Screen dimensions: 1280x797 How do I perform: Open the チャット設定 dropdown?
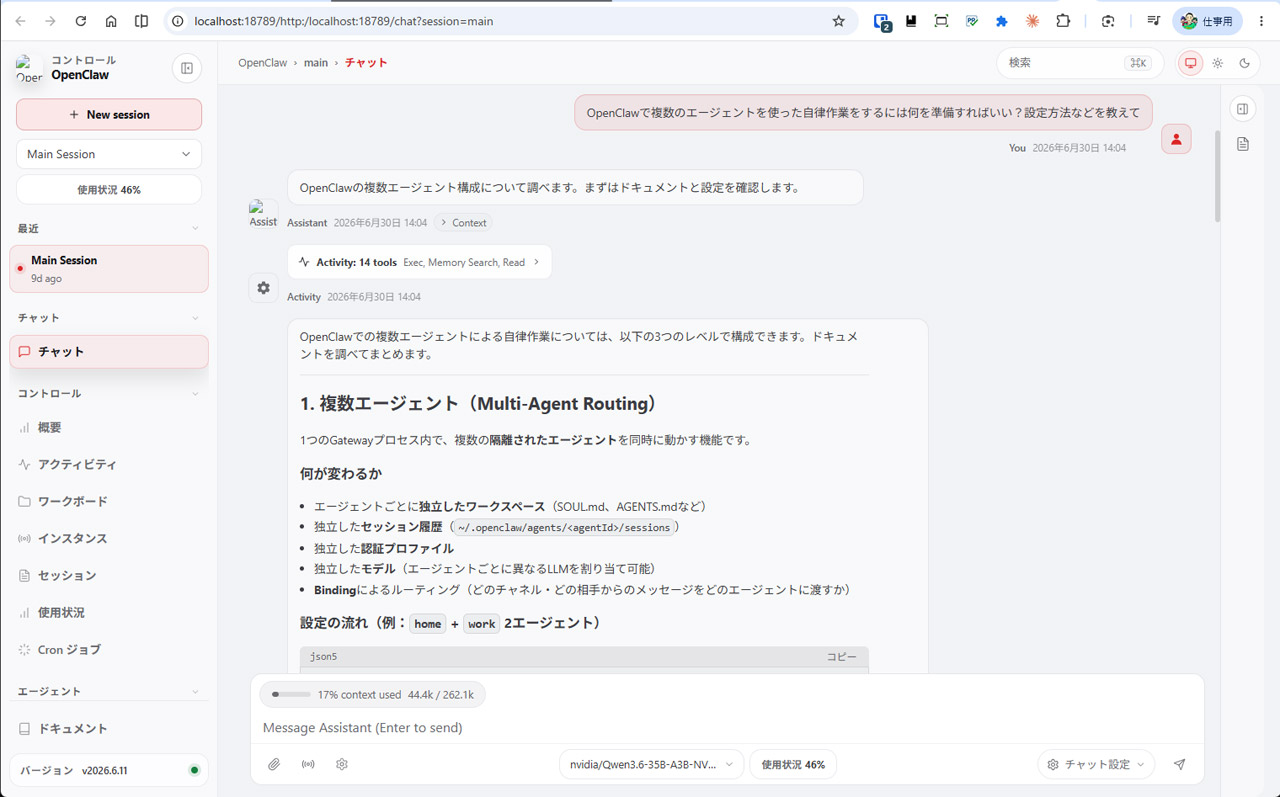point(1096,764)
